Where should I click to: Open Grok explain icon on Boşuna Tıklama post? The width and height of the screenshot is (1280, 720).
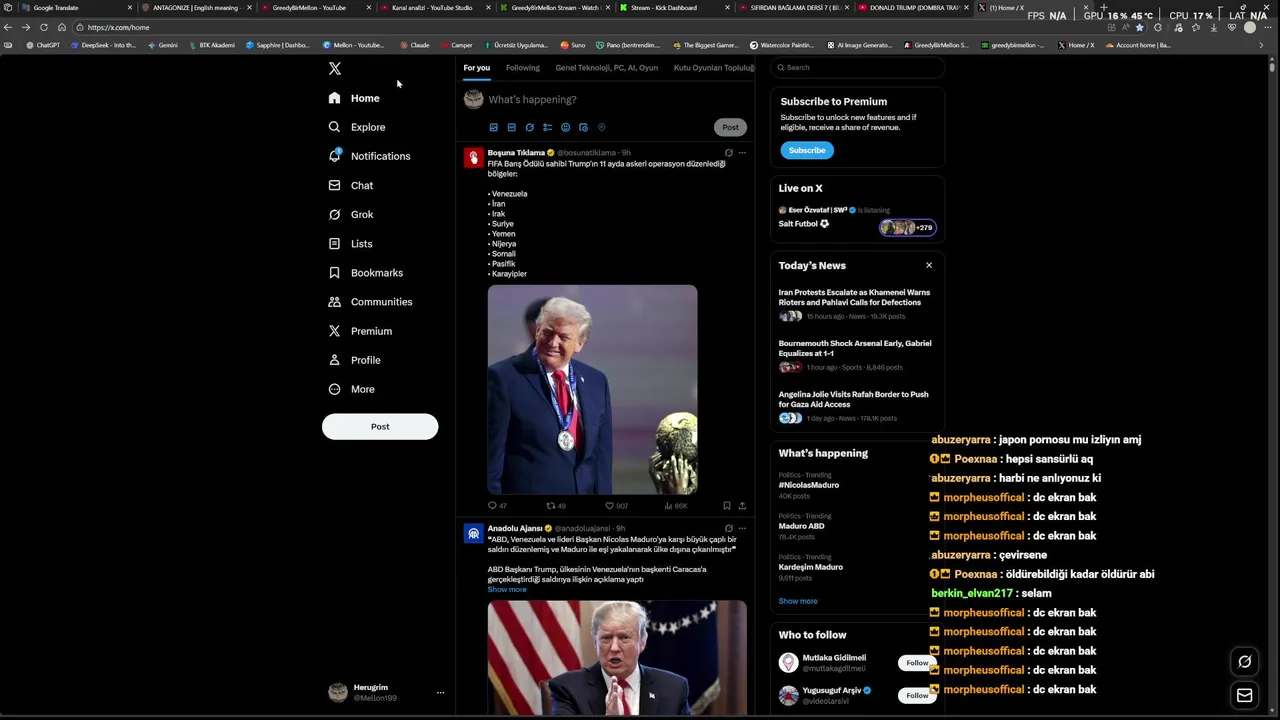point(728,153)
